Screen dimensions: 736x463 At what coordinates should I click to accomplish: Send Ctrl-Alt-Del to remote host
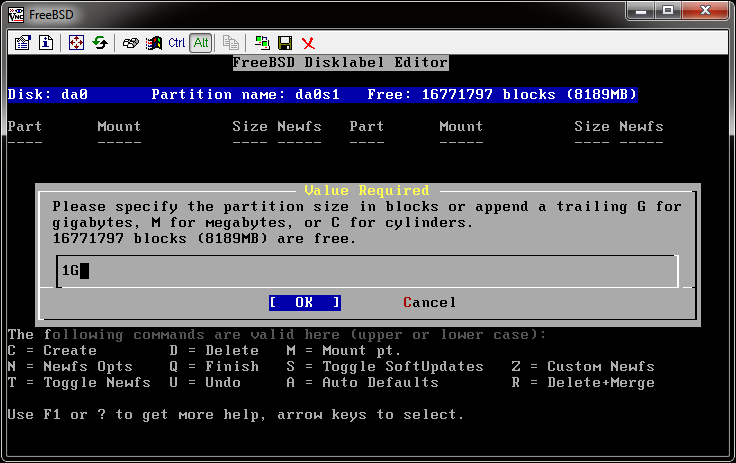[130, 43]
